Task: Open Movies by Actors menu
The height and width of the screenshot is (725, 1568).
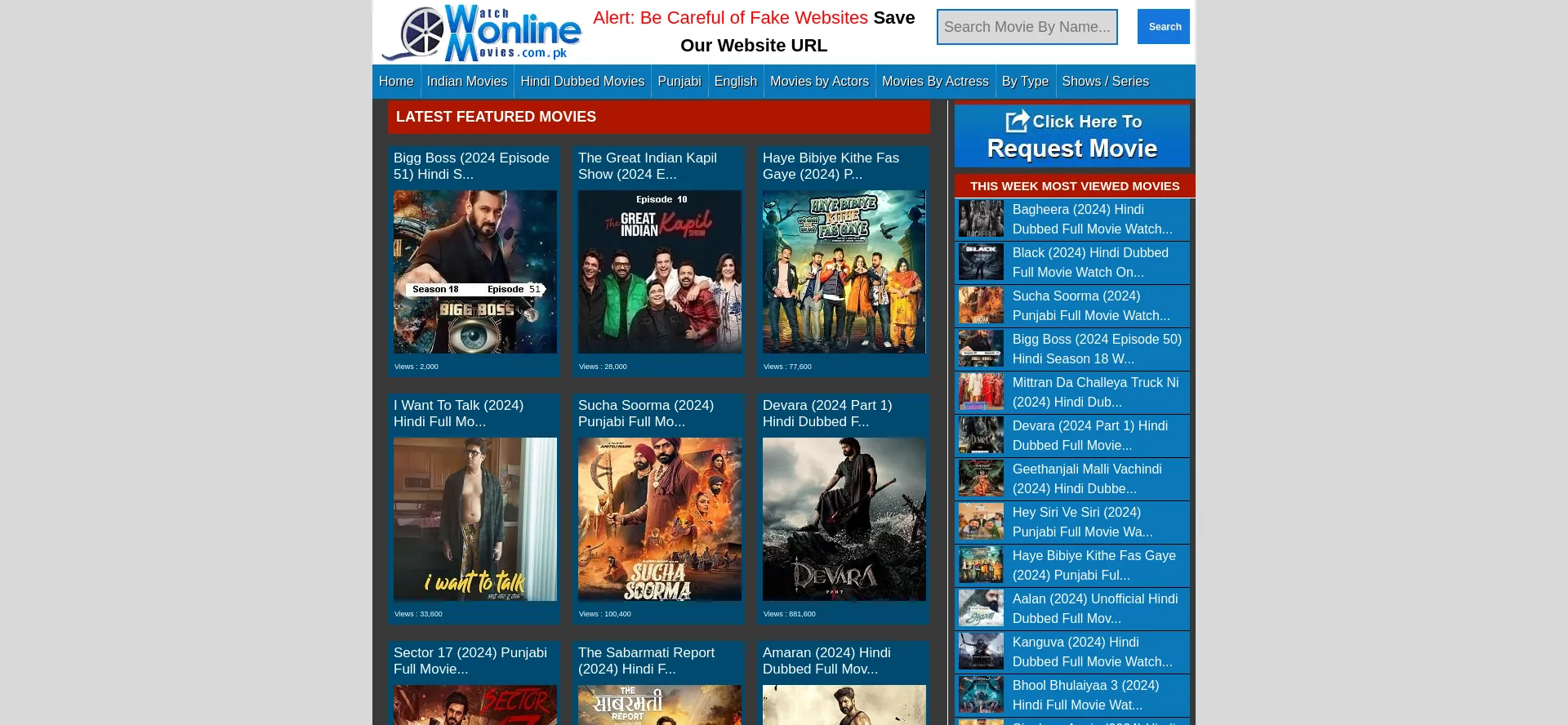Action: (x=819, y=82)
